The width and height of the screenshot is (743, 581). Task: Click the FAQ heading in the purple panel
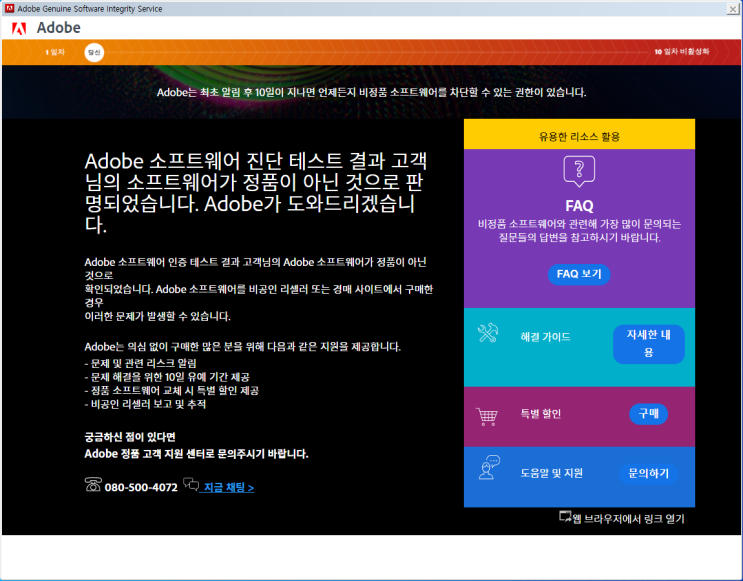[x=579, y=206]
